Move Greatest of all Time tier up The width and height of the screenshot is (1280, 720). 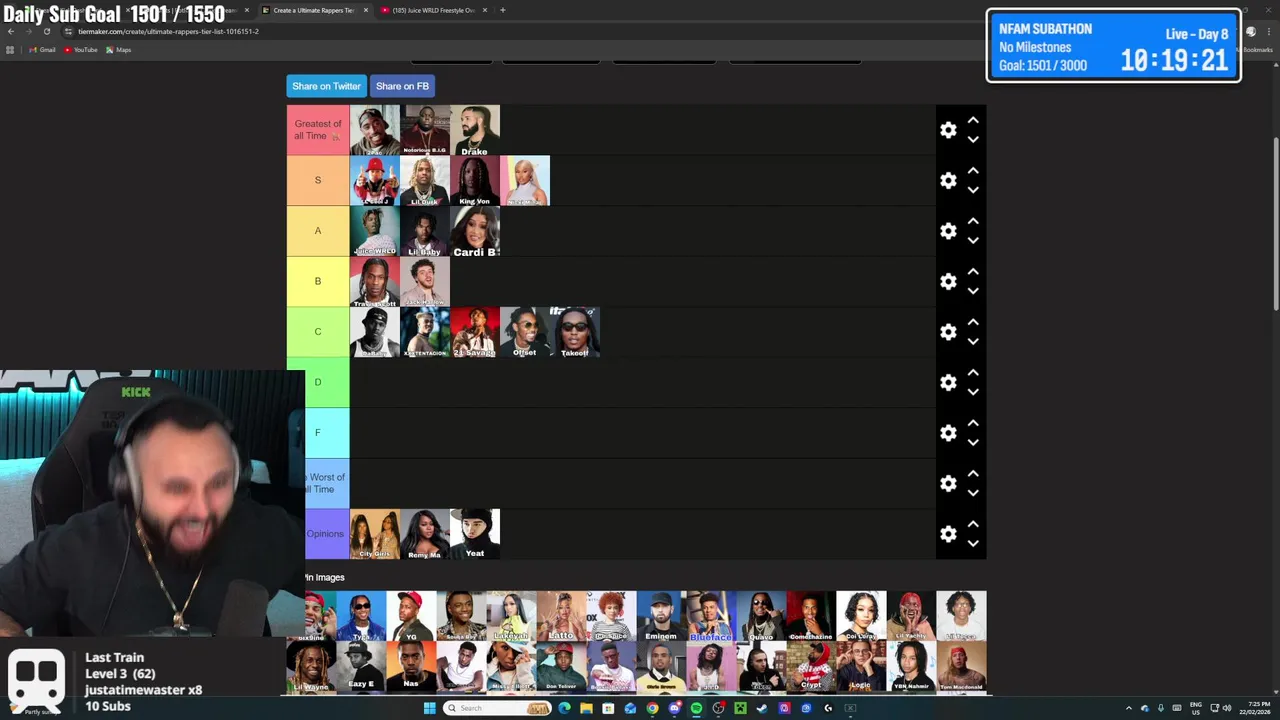pos(973,120)
